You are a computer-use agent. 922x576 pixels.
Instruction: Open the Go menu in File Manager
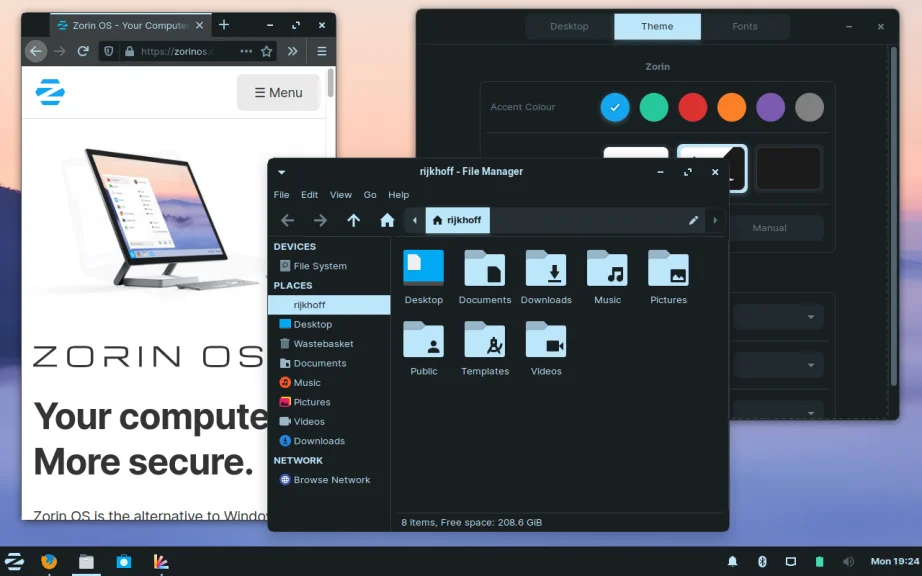pyautogui.click(x=370, y=195)
